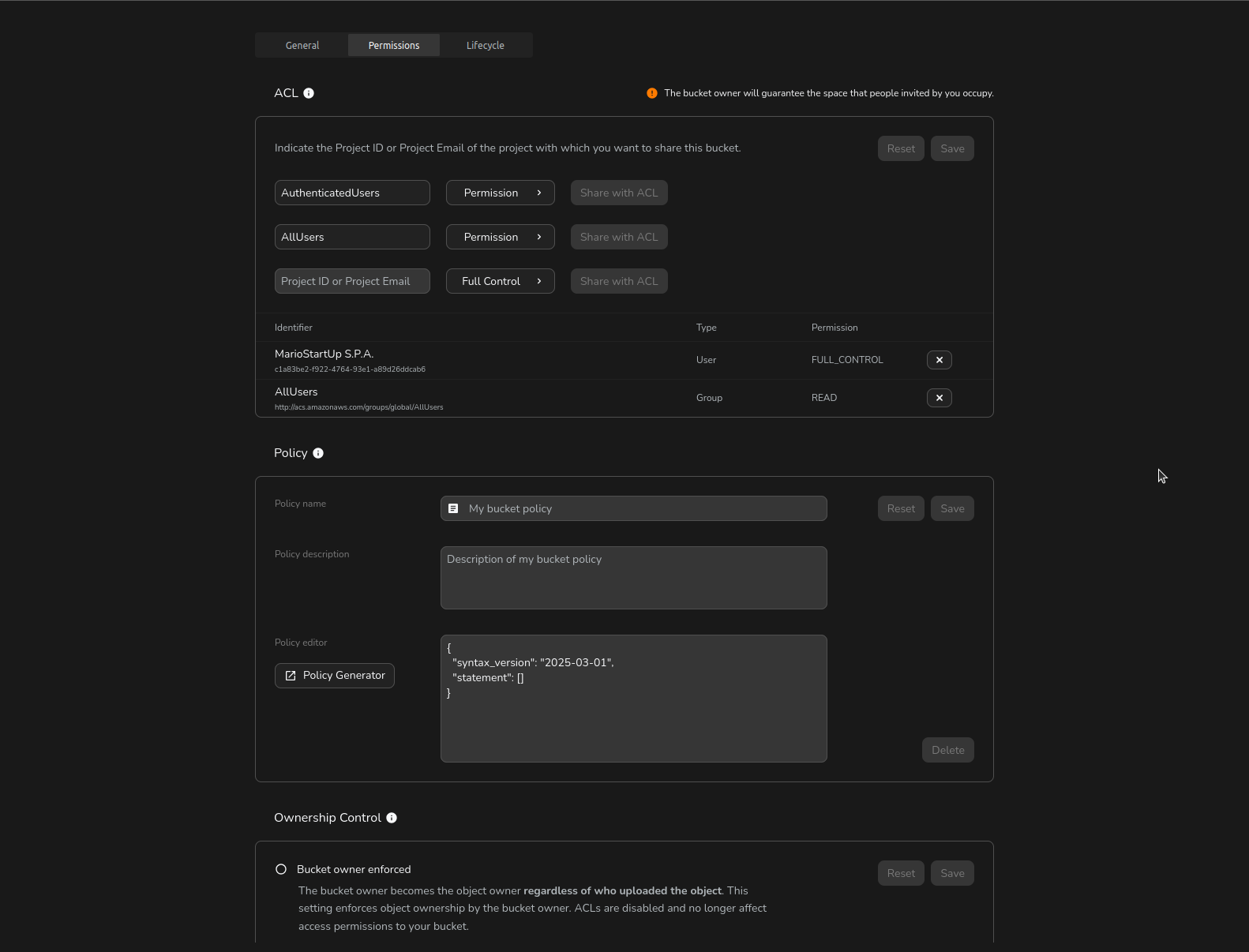Click Save in the ACL section
Screen dimensions: 1249x952
(952, 148)
